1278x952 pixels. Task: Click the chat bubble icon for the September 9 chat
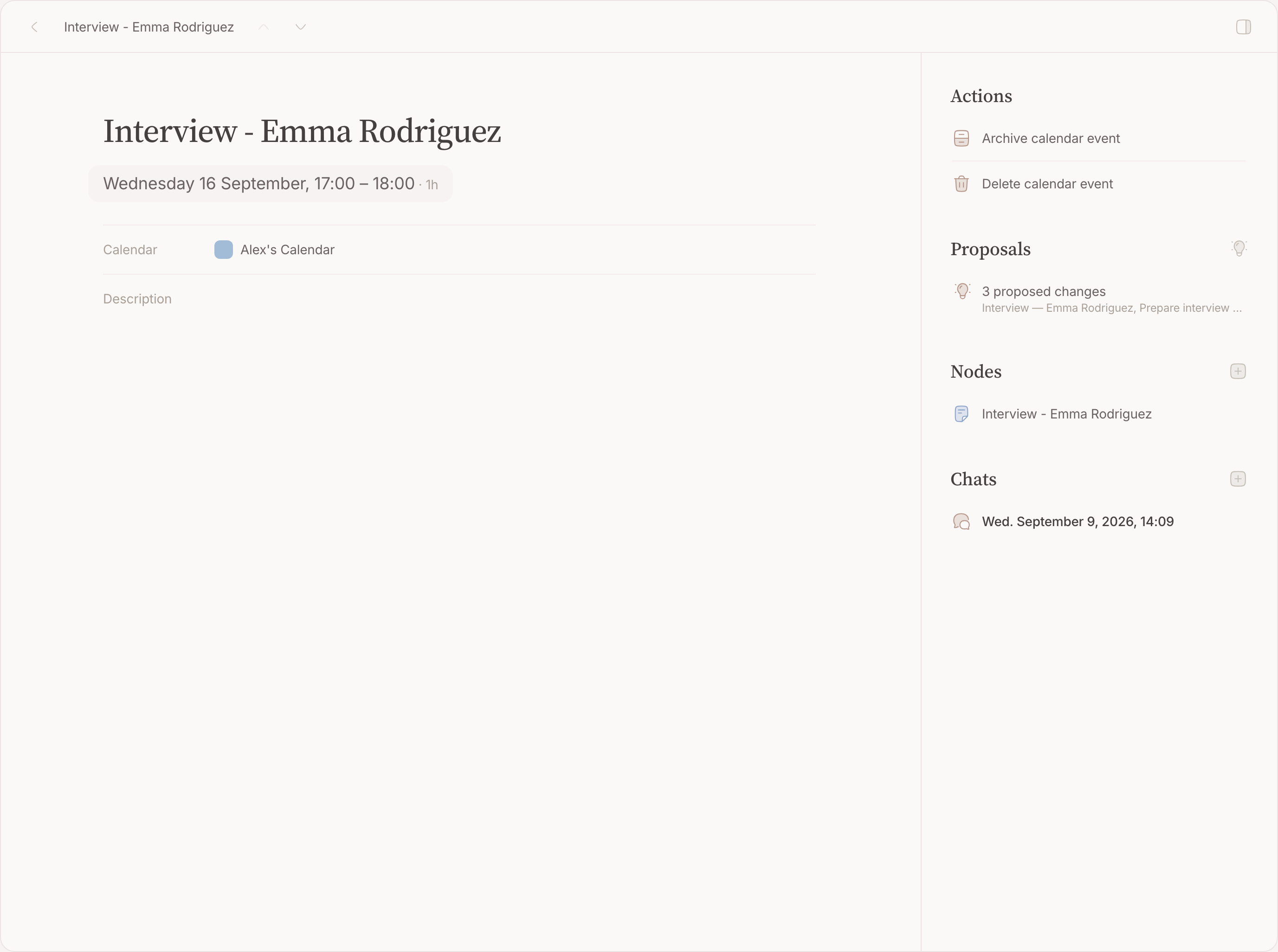point(962,521)
